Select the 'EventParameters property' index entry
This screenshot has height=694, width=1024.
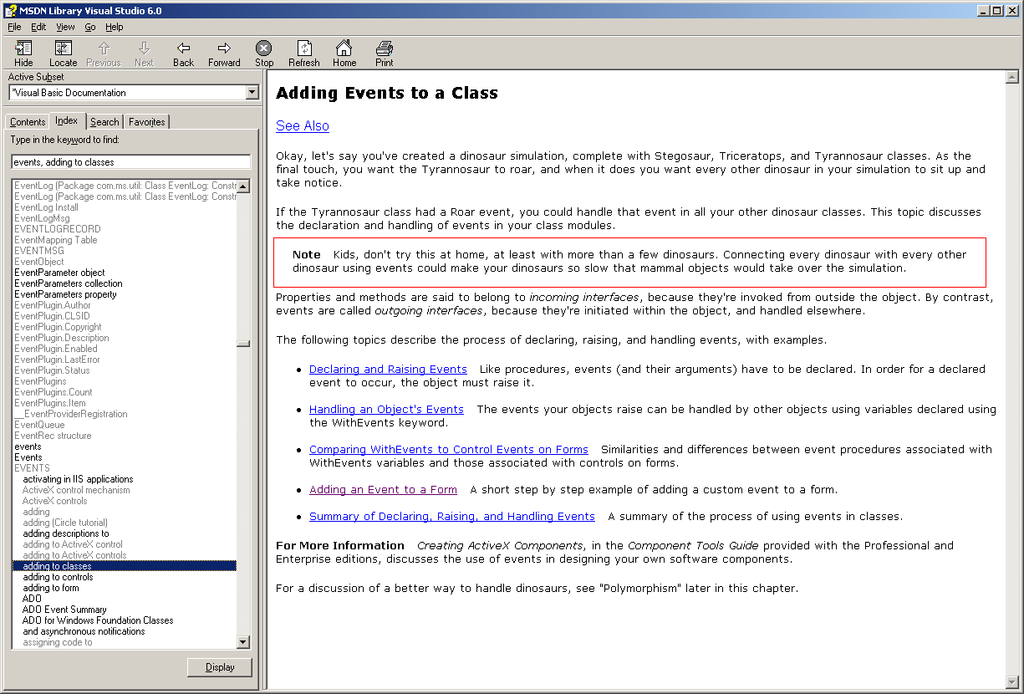65,294
